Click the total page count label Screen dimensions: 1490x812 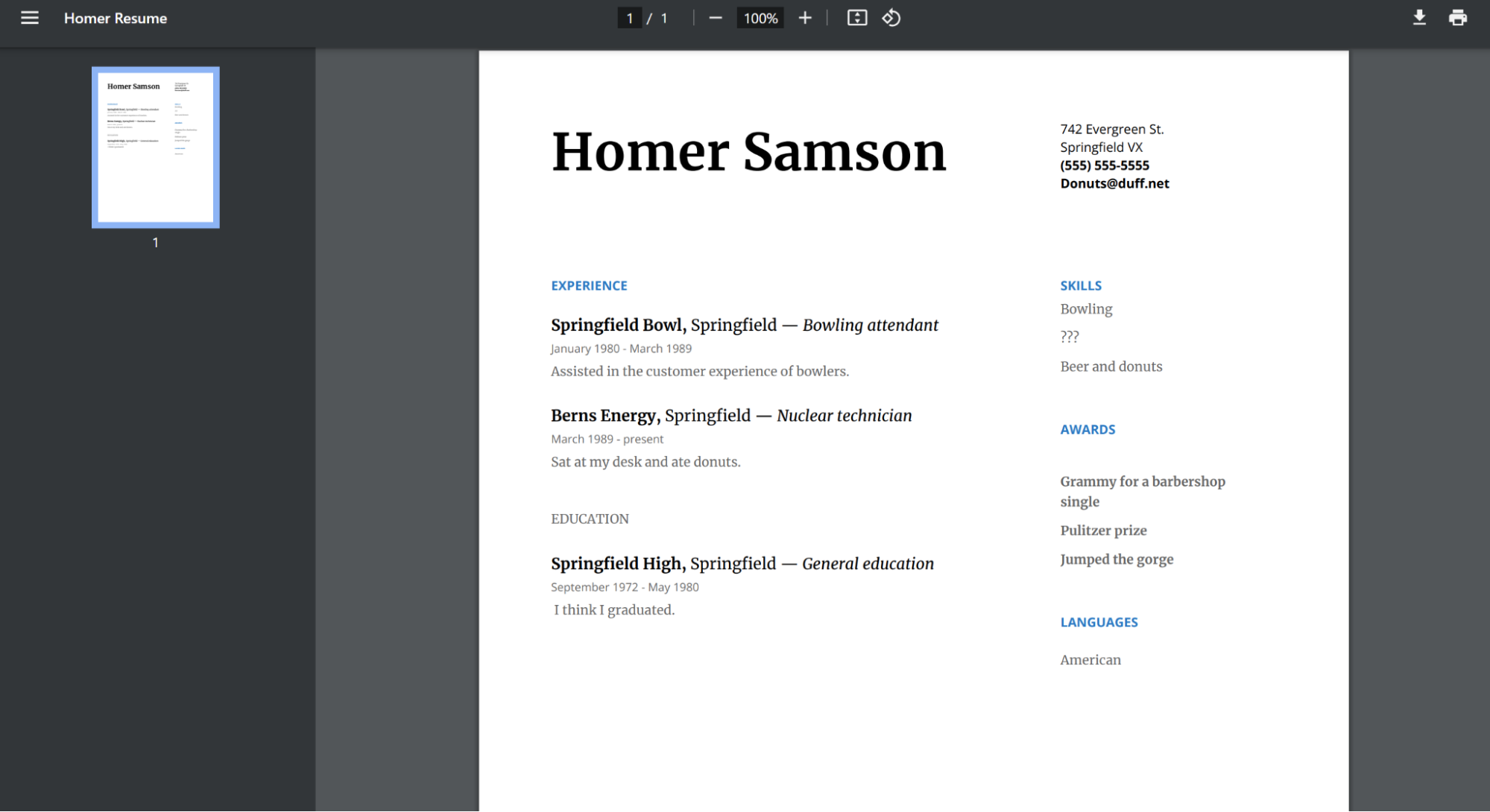coord(664,18)
